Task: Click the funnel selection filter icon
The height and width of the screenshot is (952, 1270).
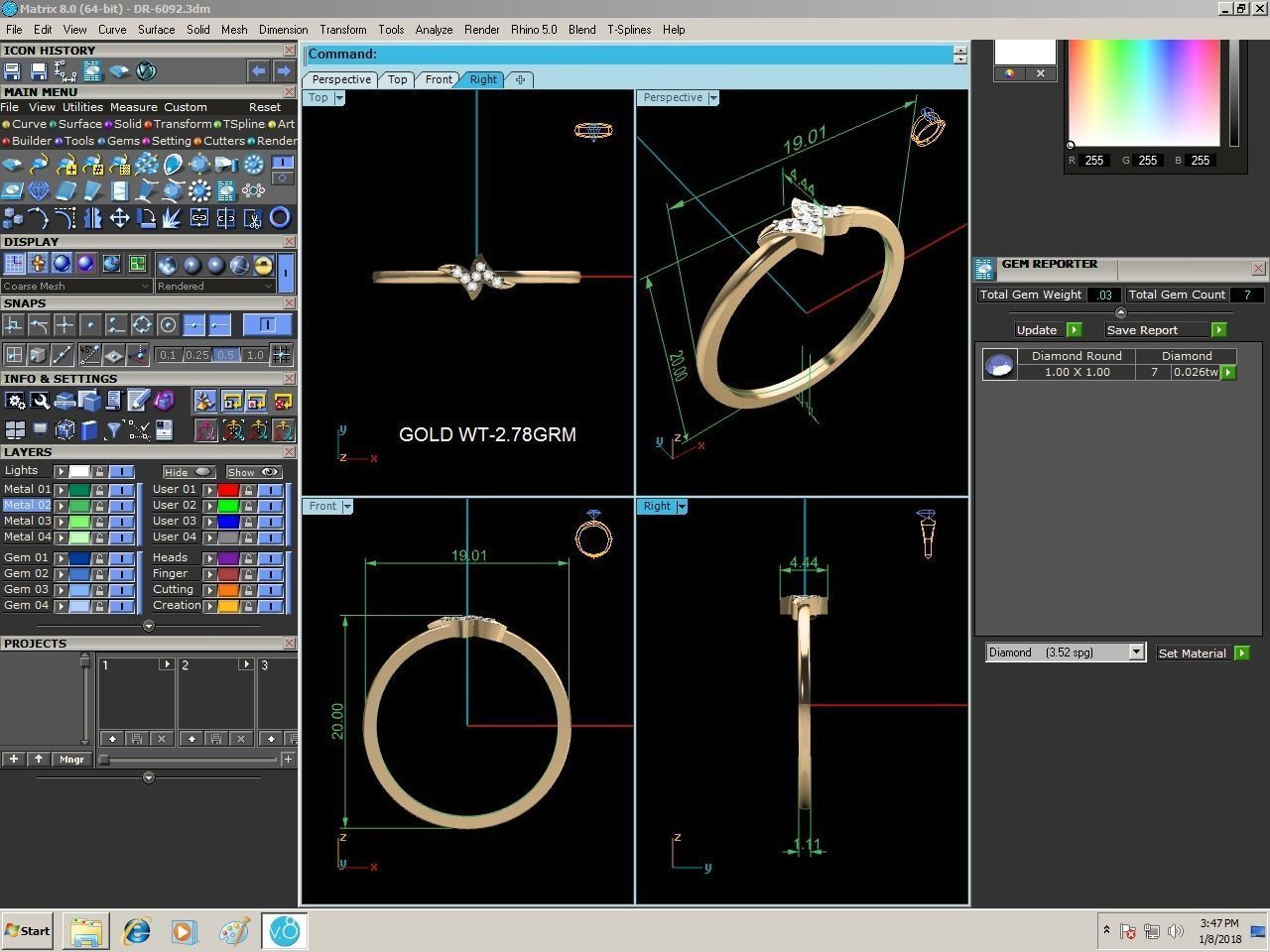Action: tap(114, 429)
